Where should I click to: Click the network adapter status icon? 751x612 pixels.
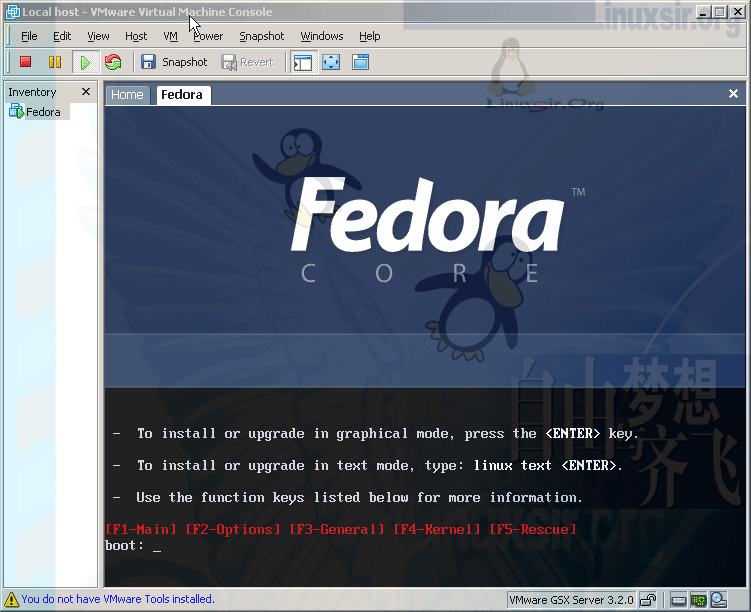click(x=699, y=600)
